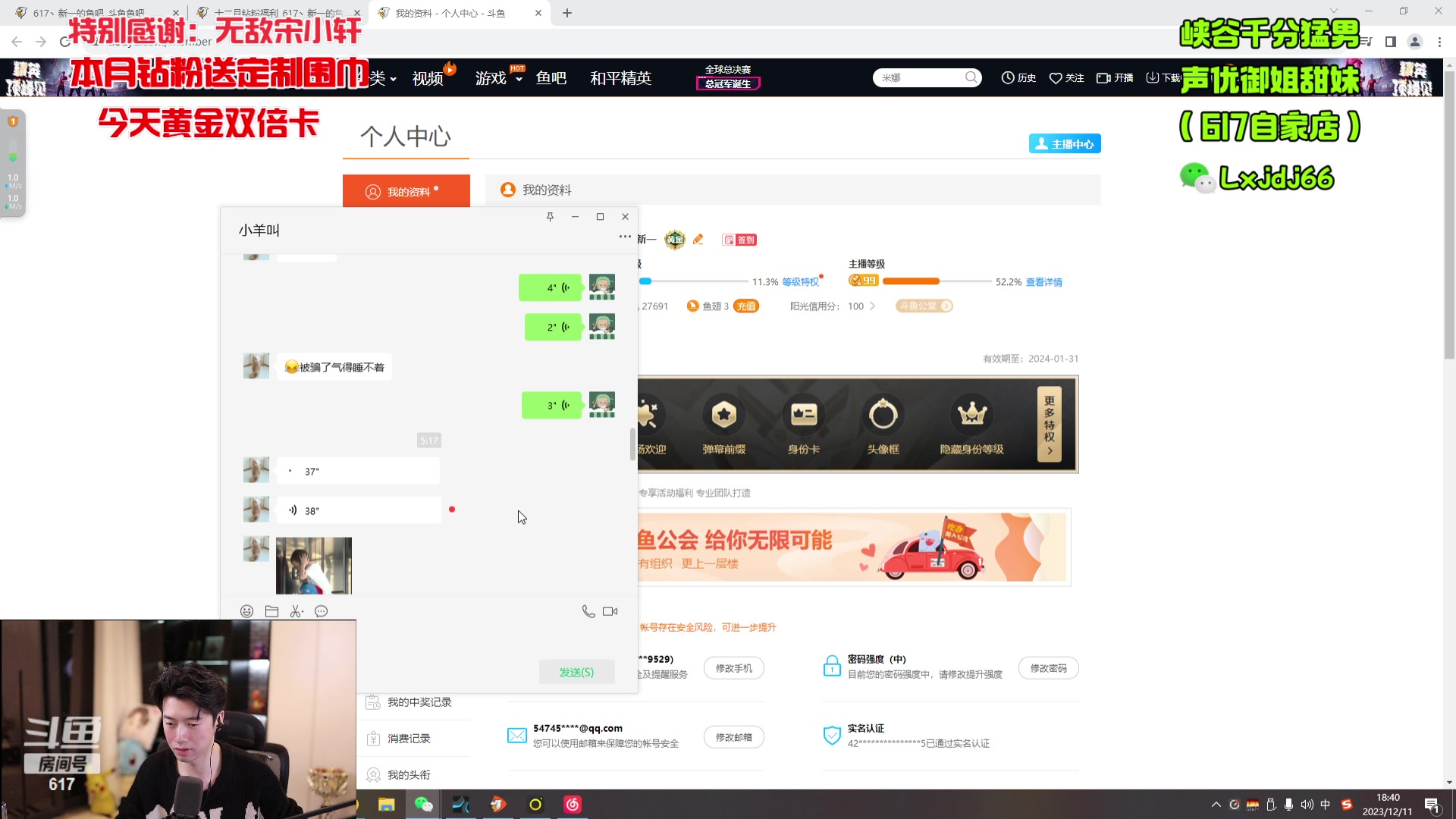This screenshot has width=1456, height=819.
Task: Open emoji picker in WeChat chat
Action: [246, 611]
